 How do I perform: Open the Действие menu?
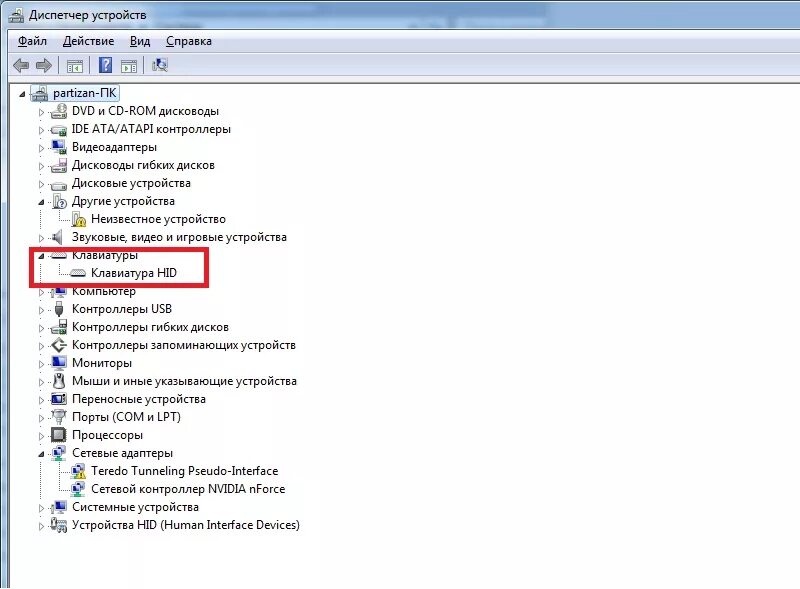pyautogui.click(x=88, y=41)
